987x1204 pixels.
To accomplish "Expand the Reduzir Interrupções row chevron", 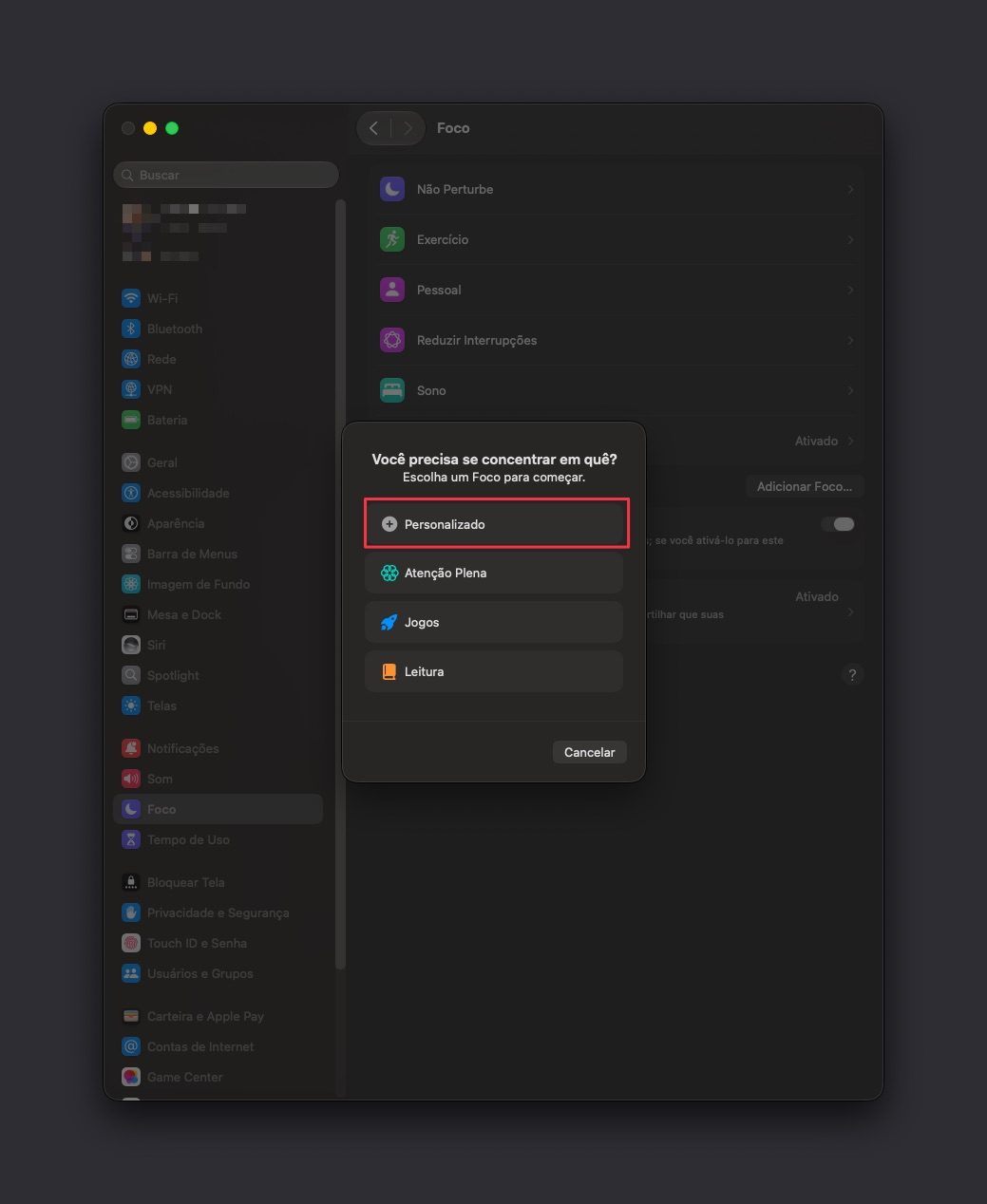I will [x=850, y=340].
